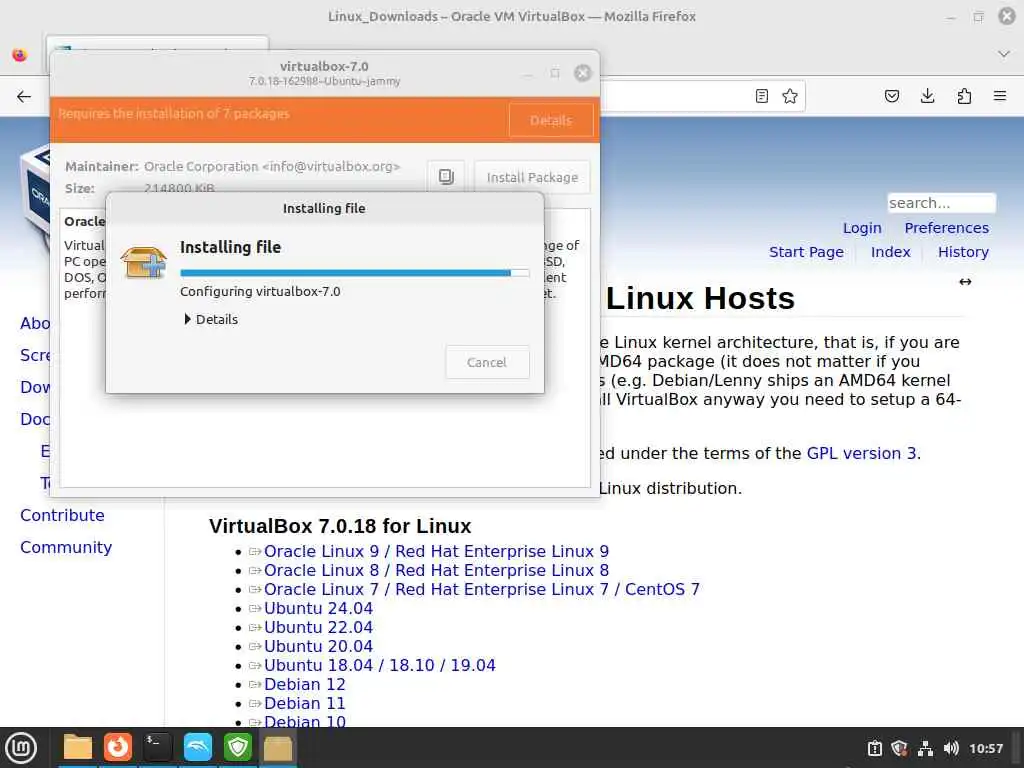
Task: Open Firefox reader view icon
Action: tap(761, 97)
